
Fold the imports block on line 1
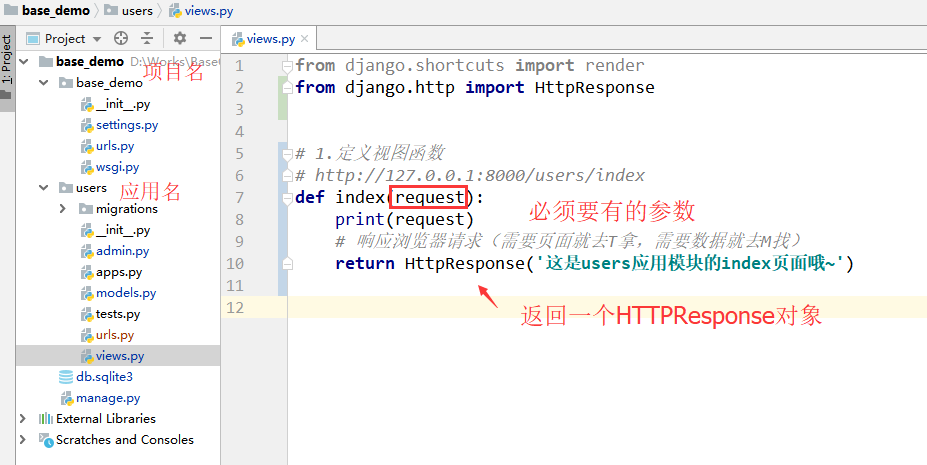[287, 66]
